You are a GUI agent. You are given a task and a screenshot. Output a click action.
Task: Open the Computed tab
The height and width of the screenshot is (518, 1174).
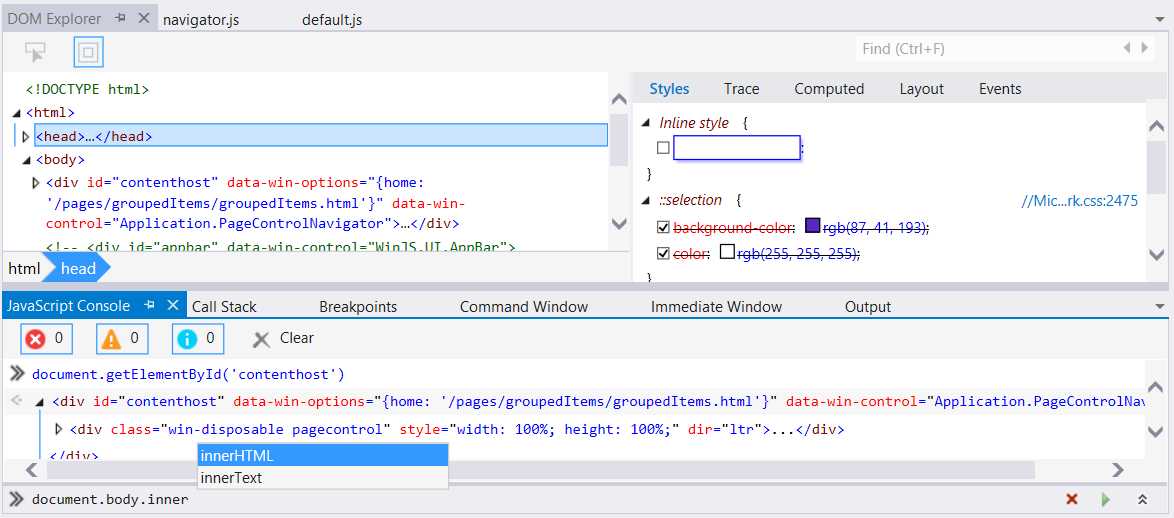(x=829, y=89)
